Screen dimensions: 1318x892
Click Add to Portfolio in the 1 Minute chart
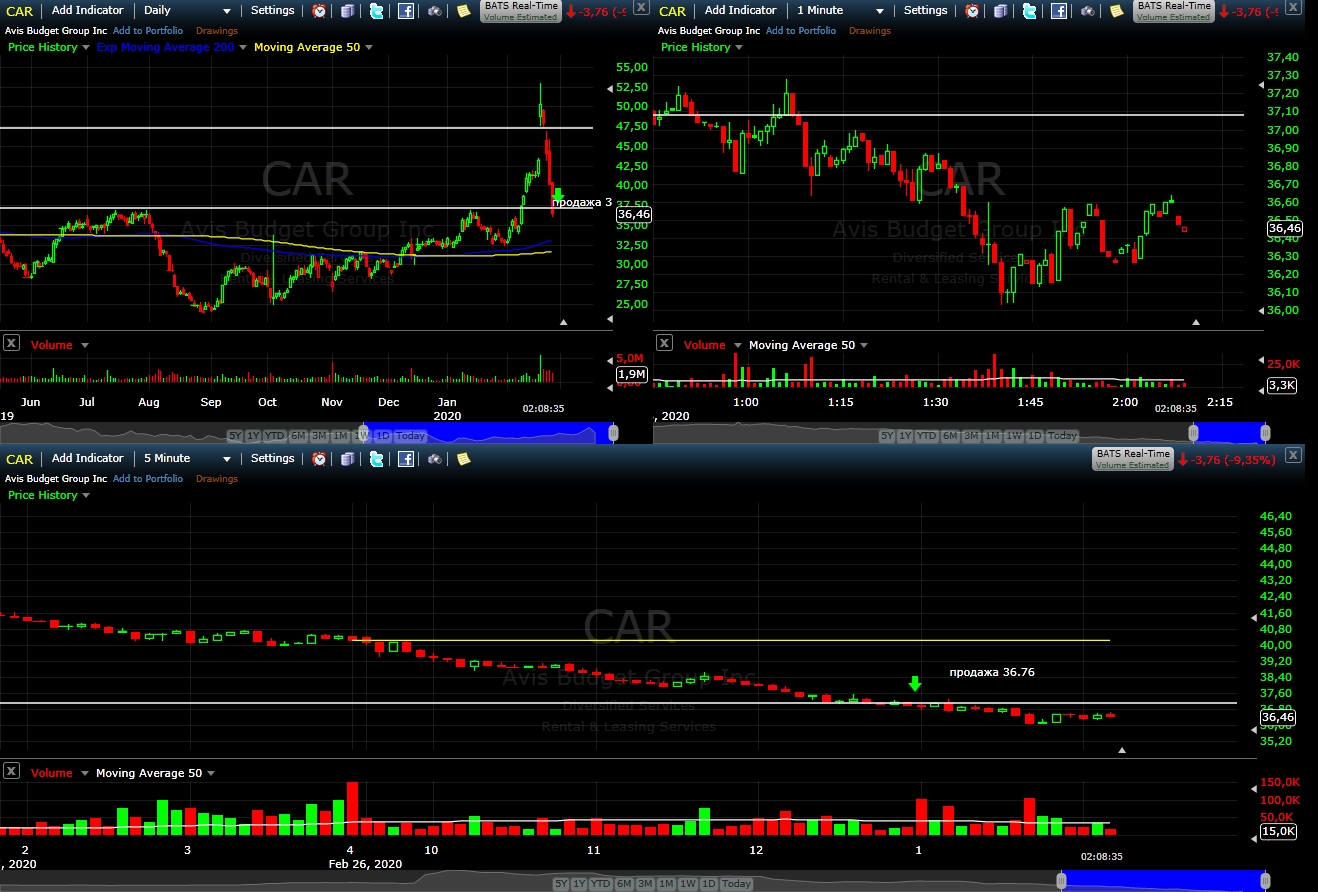coord(801,31)
